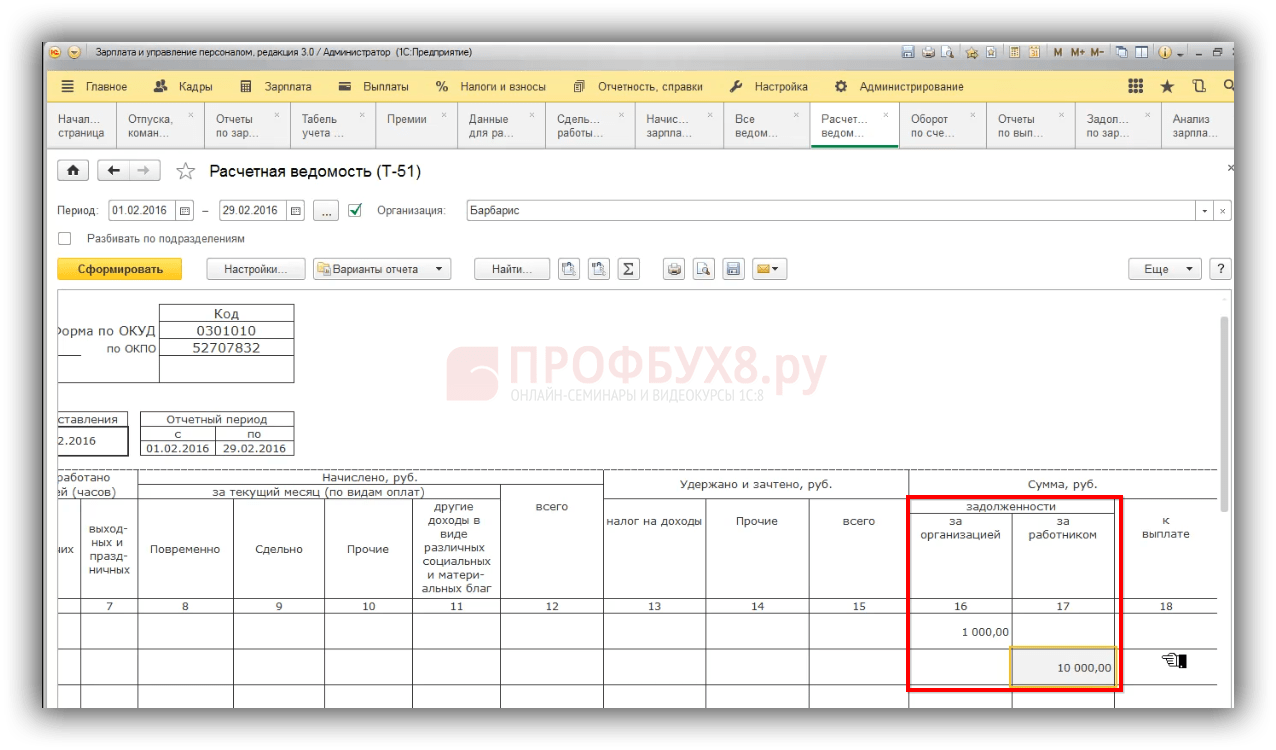Open report print preview toolbar icon
This screenshot has height=750, width=1276.
click(x=704, y=269)
